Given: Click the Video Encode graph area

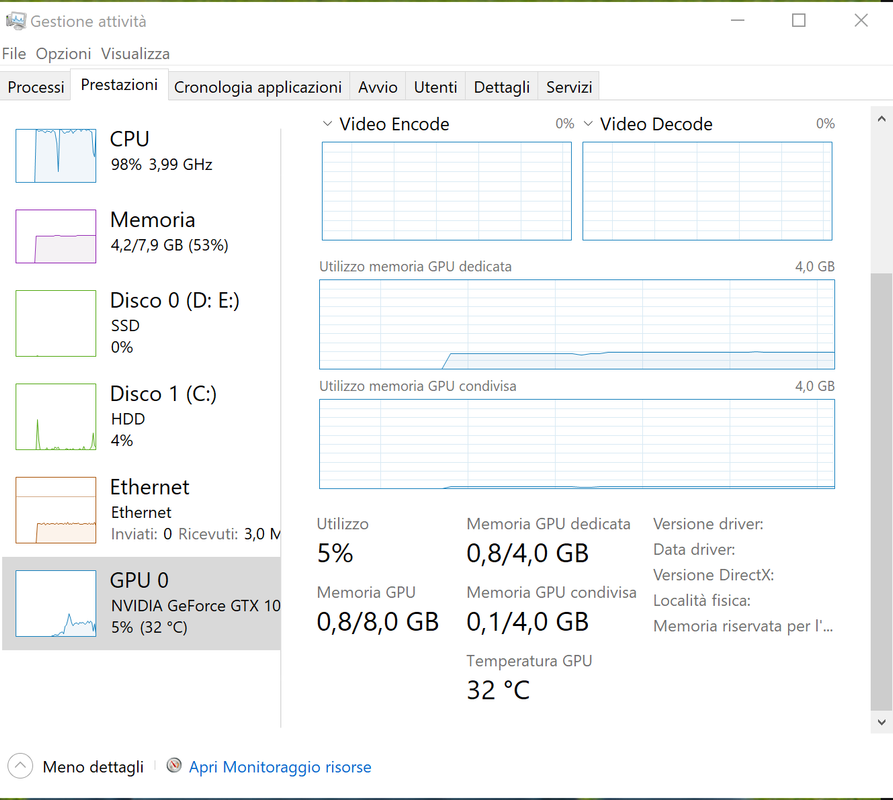Looking at the screenshot, I should [446, 191].
